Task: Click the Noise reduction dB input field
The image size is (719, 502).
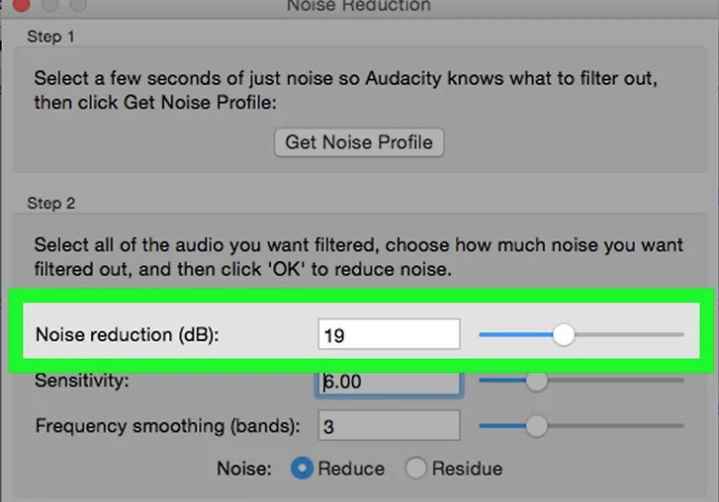Action: click(389, 334)
